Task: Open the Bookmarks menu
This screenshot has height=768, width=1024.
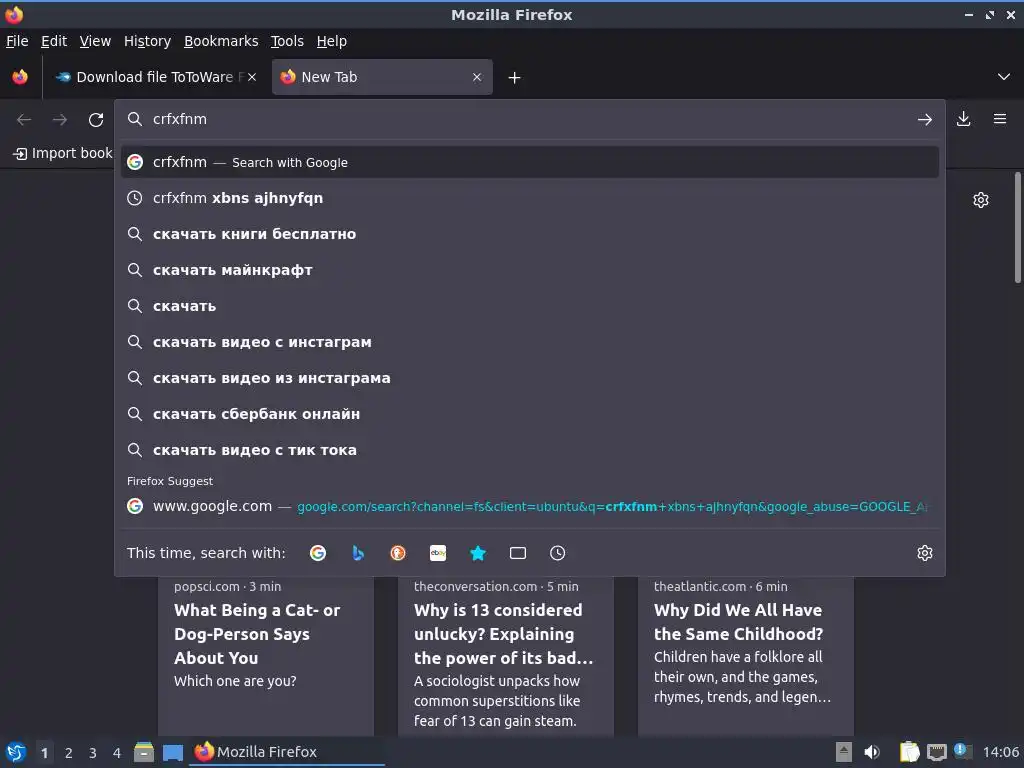Action: click(221, 41)
